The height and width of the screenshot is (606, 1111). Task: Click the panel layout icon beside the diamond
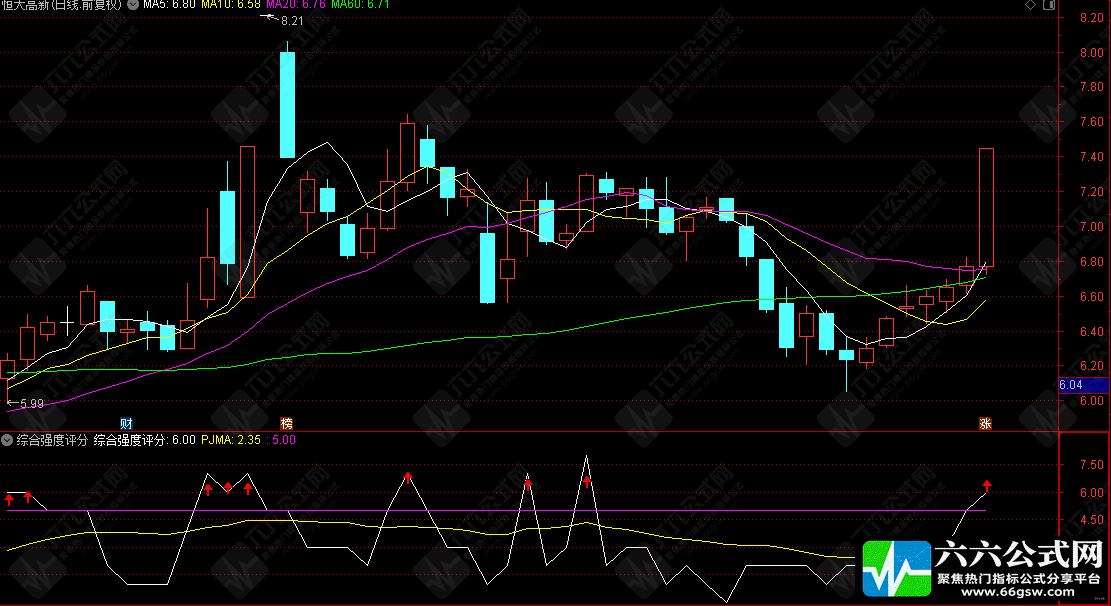(1049, 5)
